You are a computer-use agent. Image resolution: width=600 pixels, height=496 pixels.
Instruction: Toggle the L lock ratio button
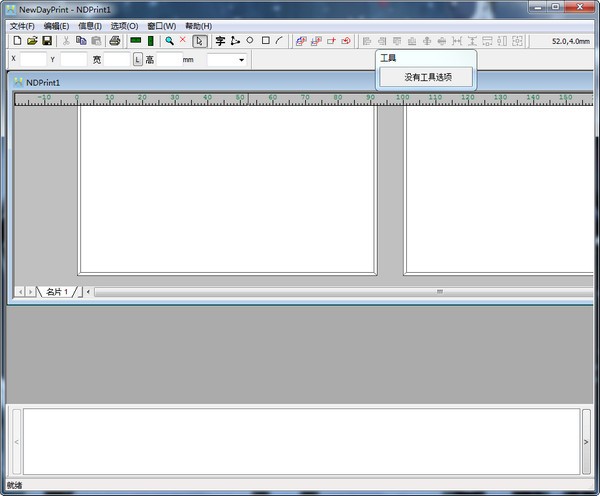point(138,60)
